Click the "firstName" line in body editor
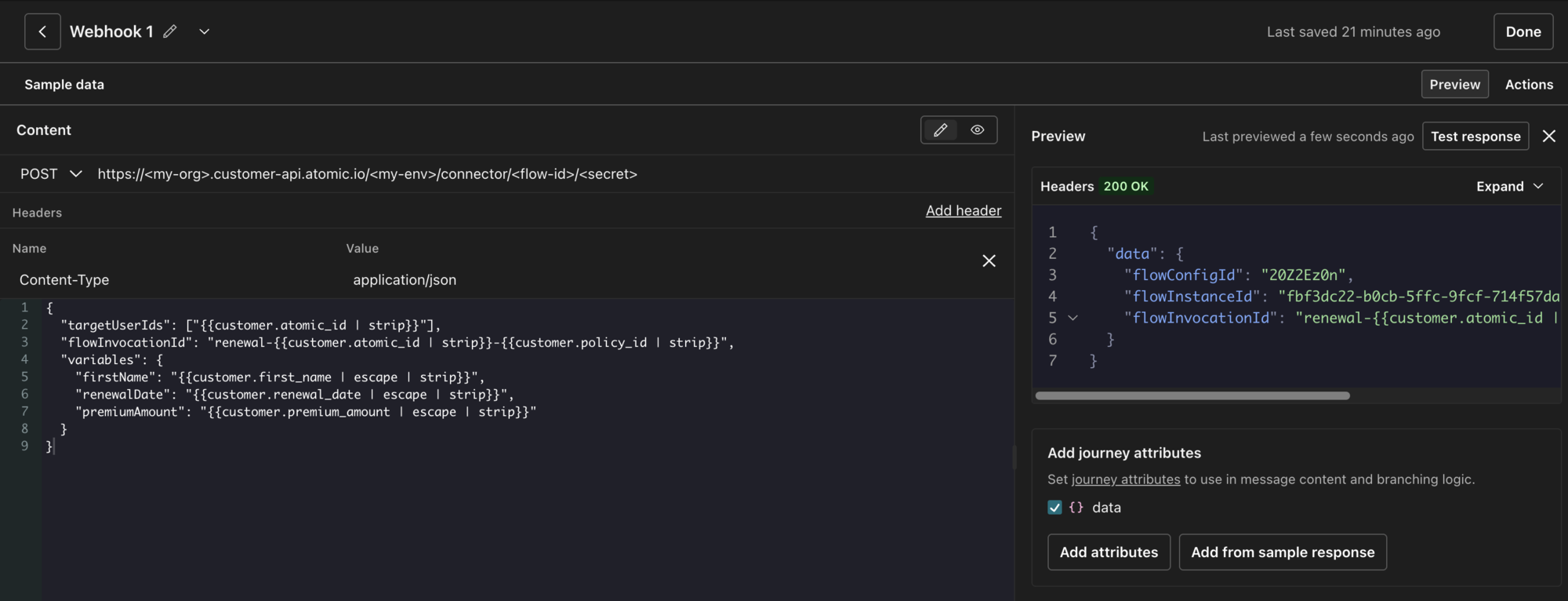The height and width of the screenshot is (601, 1568). point(280,377)
